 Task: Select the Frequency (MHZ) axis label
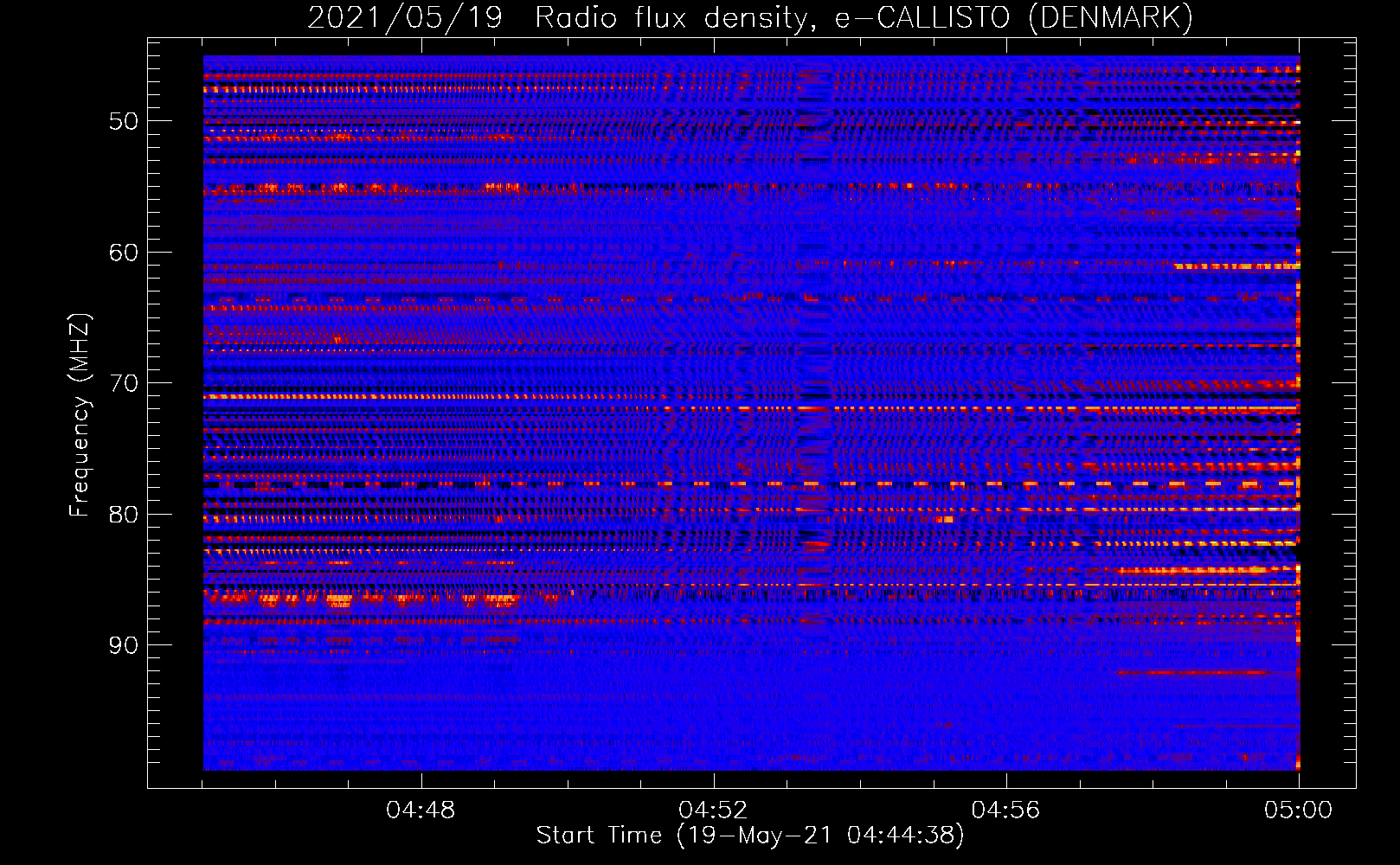coord(80,415)
